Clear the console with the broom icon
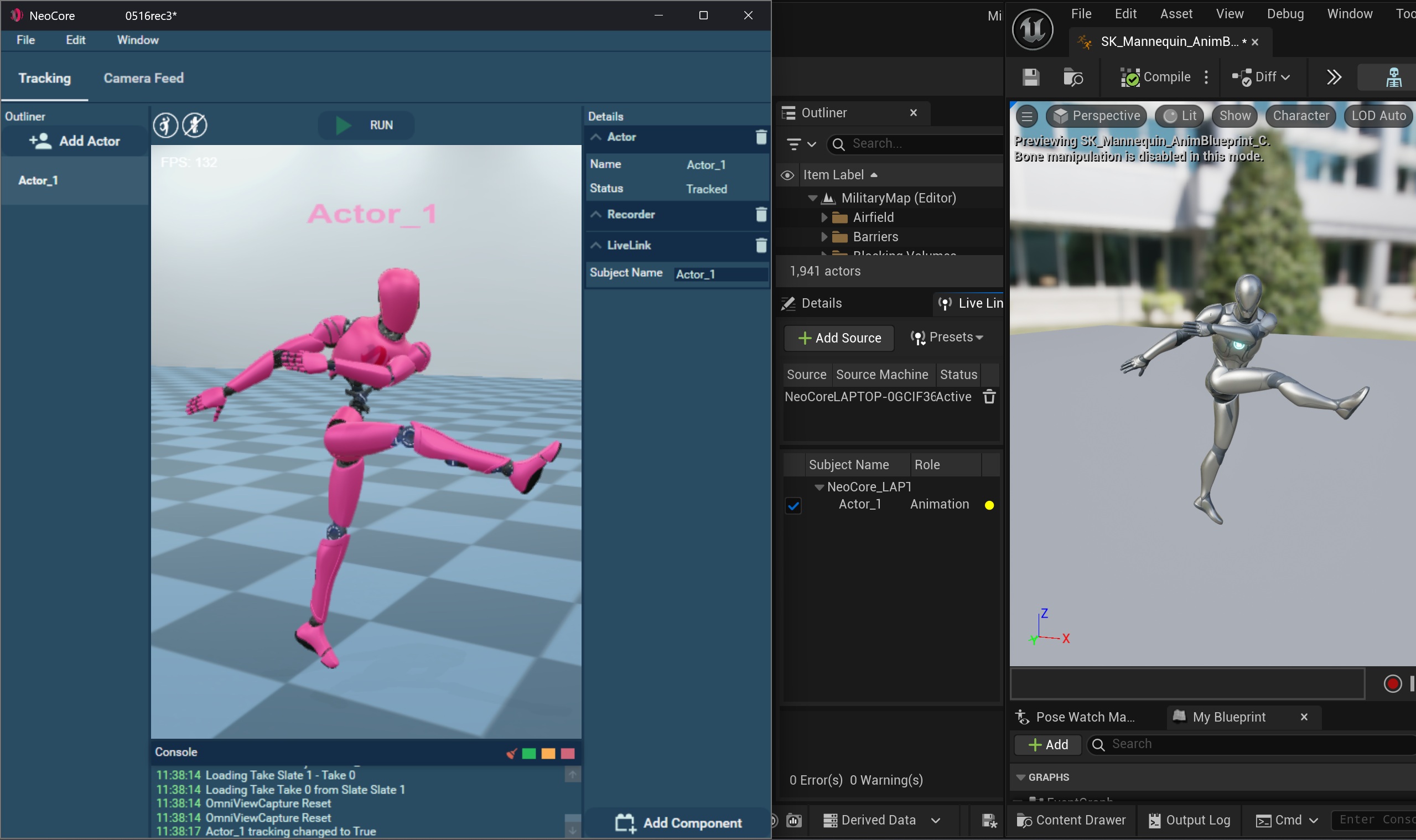Screen dimensions: 1416x840 (511, 753)
